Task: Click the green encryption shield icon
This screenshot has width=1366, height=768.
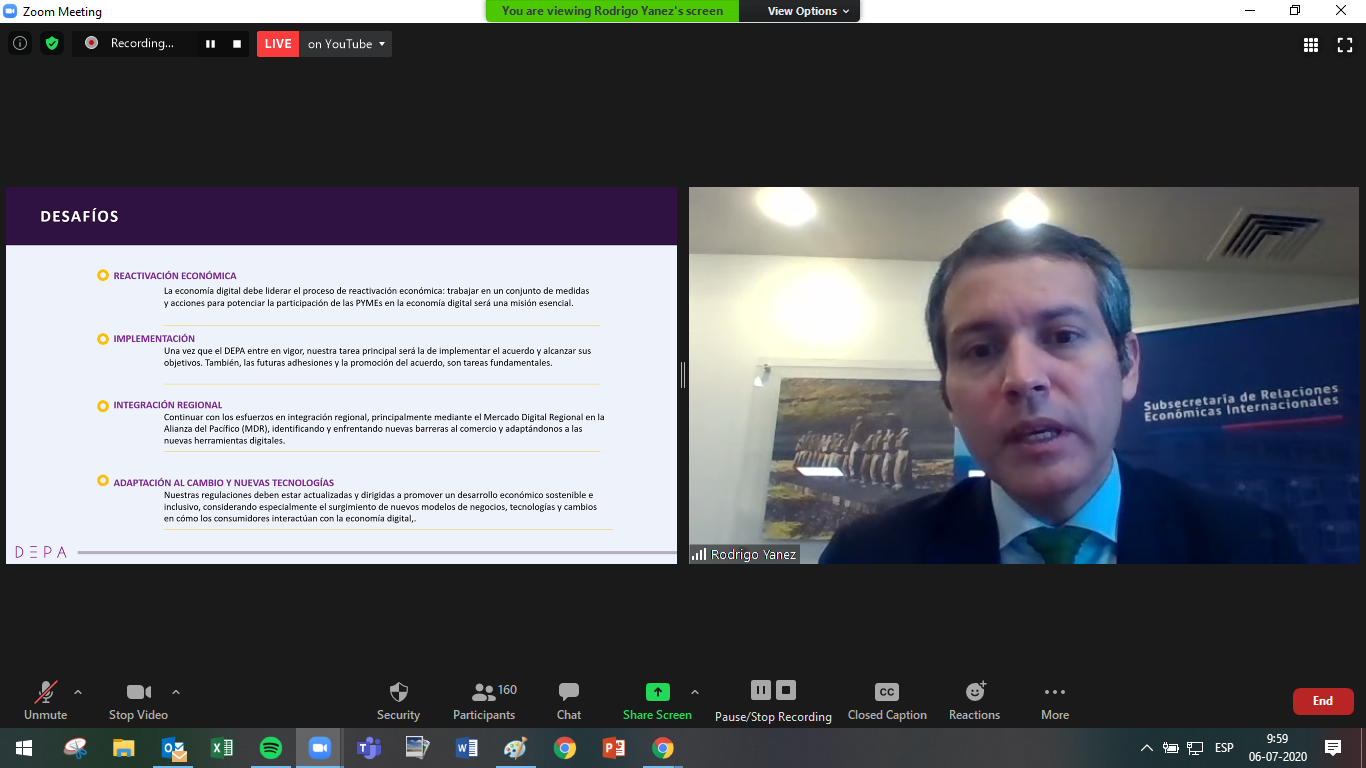Action: click(x=52, y=43)
